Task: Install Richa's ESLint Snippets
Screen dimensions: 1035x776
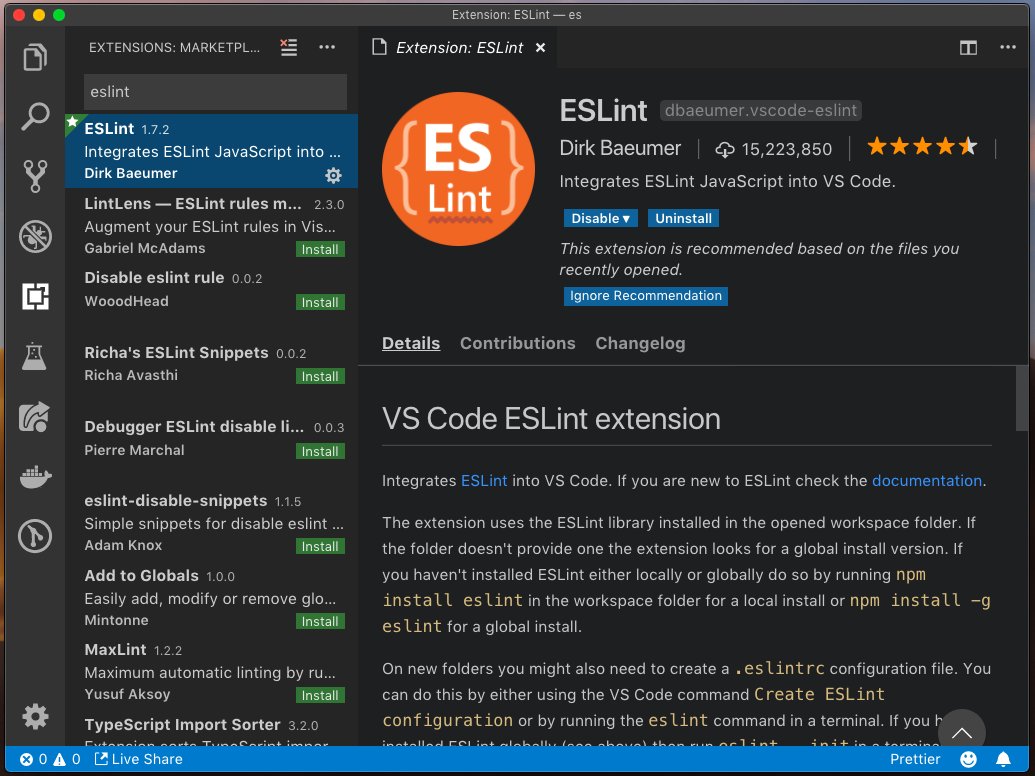Action: (x=320, y=376)
